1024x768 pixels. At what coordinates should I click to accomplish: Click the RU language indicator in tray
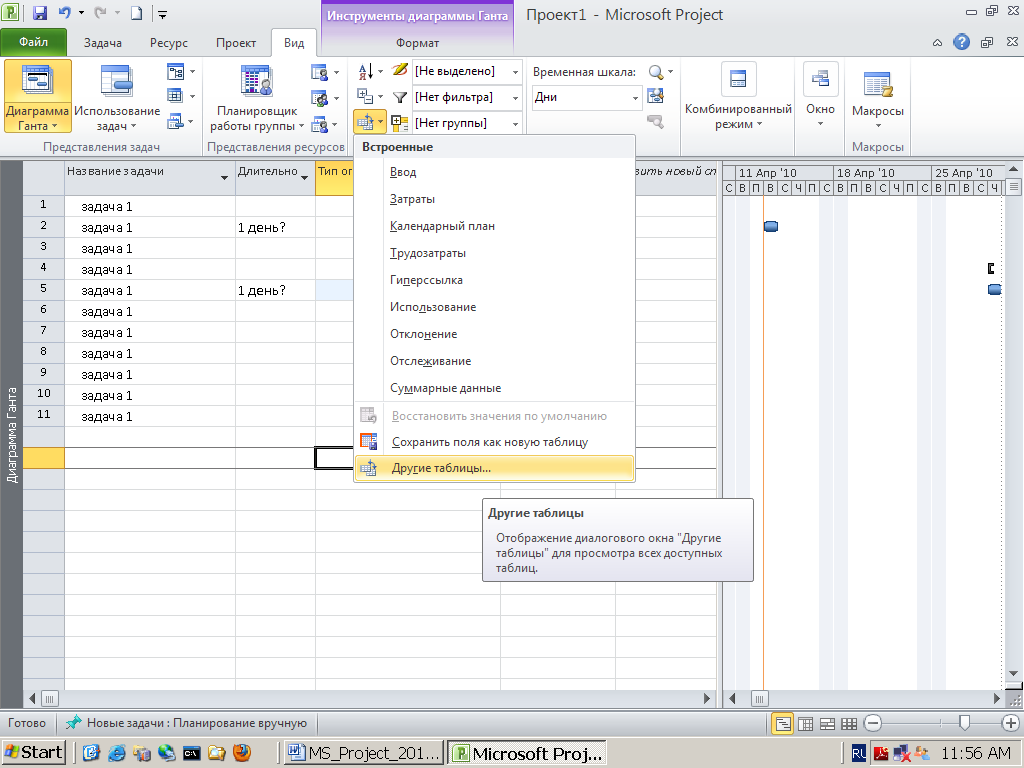point(859,753)
